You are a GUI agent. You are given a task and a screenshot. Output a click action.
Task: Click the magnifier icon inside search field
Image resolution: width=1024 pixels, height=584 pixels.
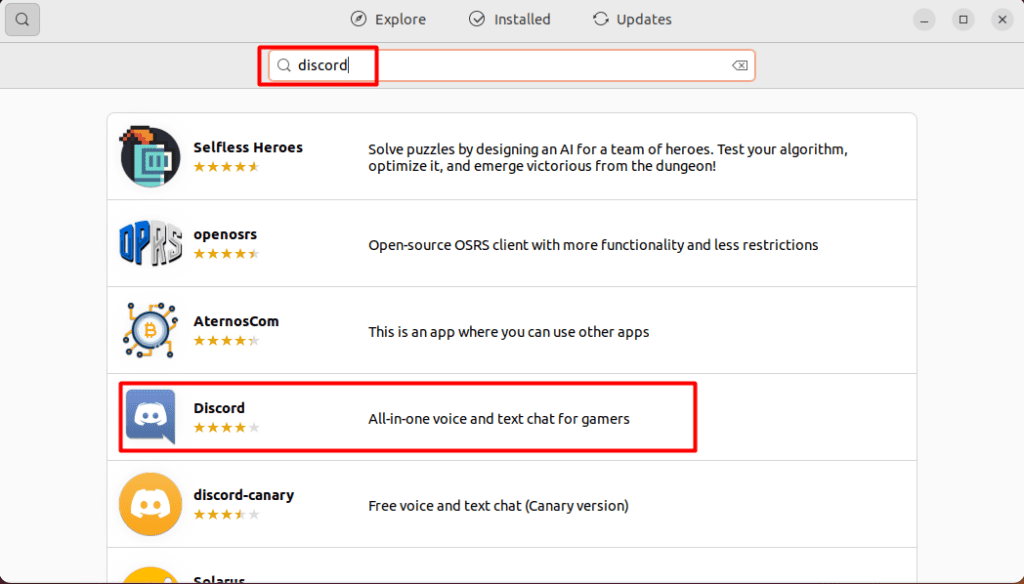(x=283, y=65)
